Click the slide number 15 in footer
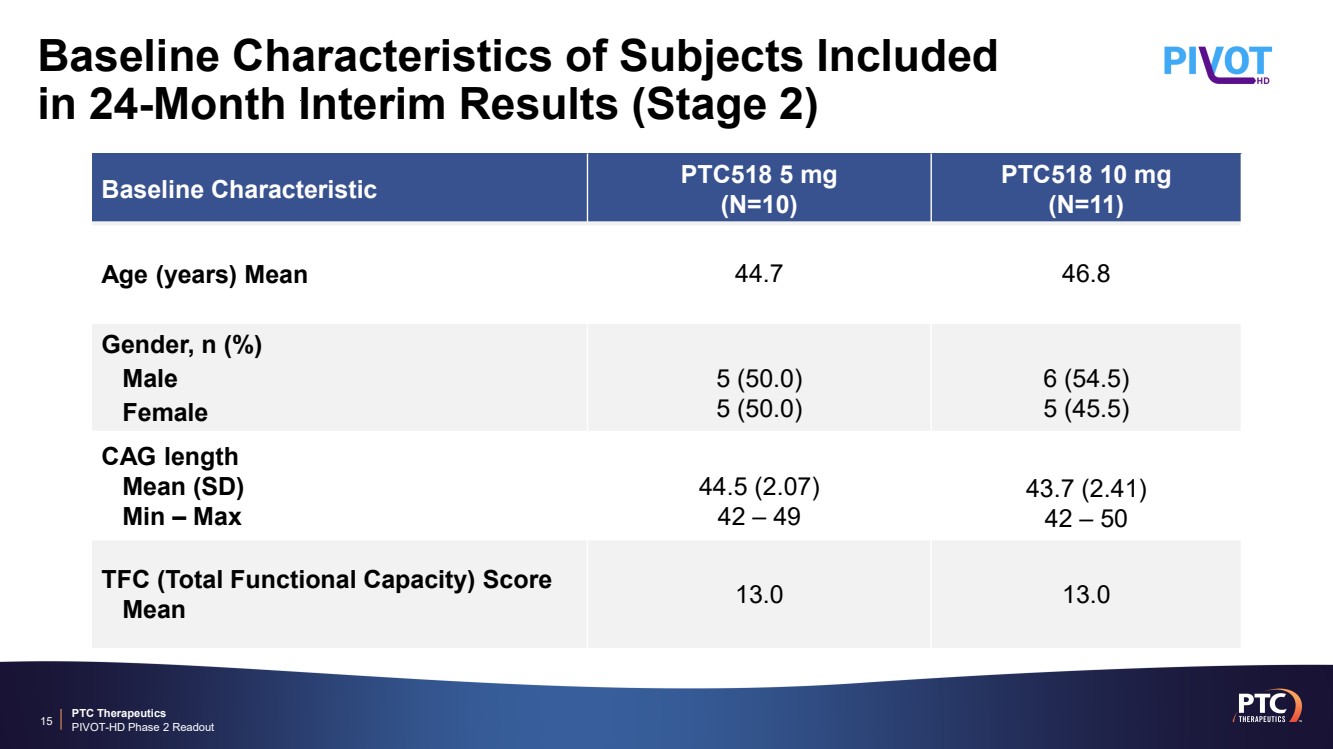 tap(46, 720)
